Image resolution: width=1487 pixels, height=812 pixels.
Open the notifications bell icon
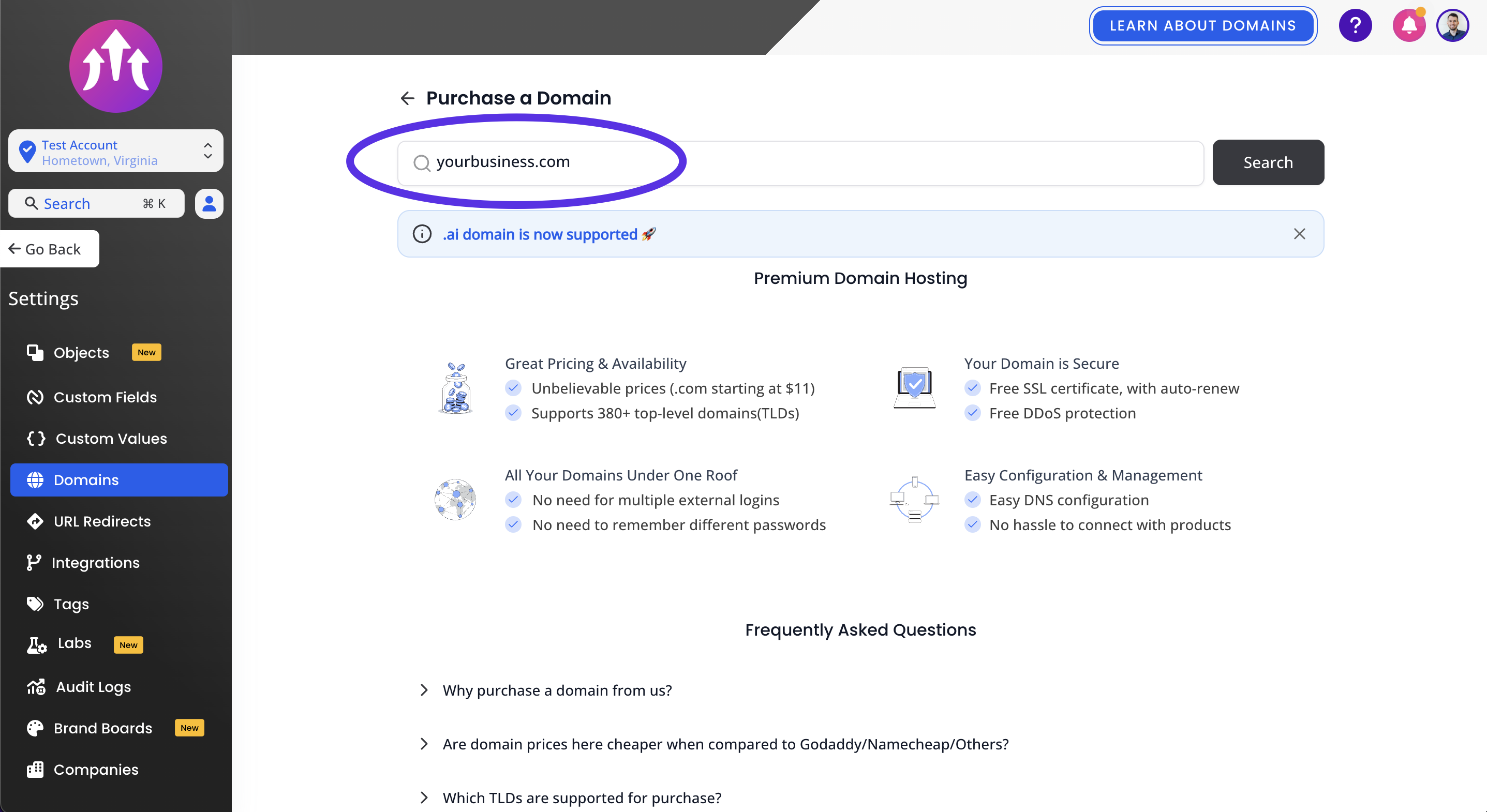[1408, 25]
